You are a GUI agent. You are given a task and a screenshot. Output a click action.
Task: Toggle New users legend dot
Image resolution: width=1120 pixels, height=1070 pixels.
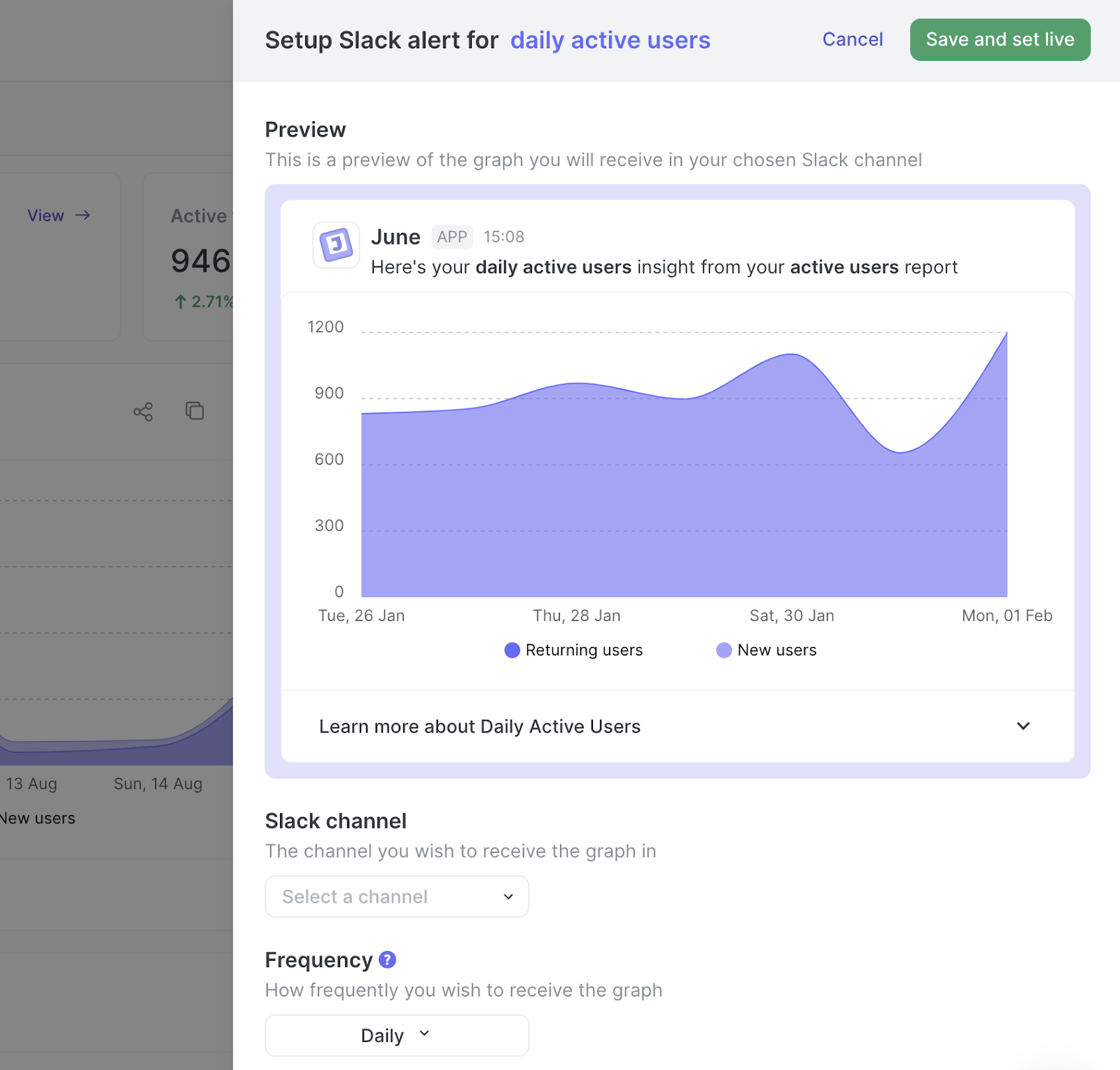pyautogui.click(x=724, y=651)
